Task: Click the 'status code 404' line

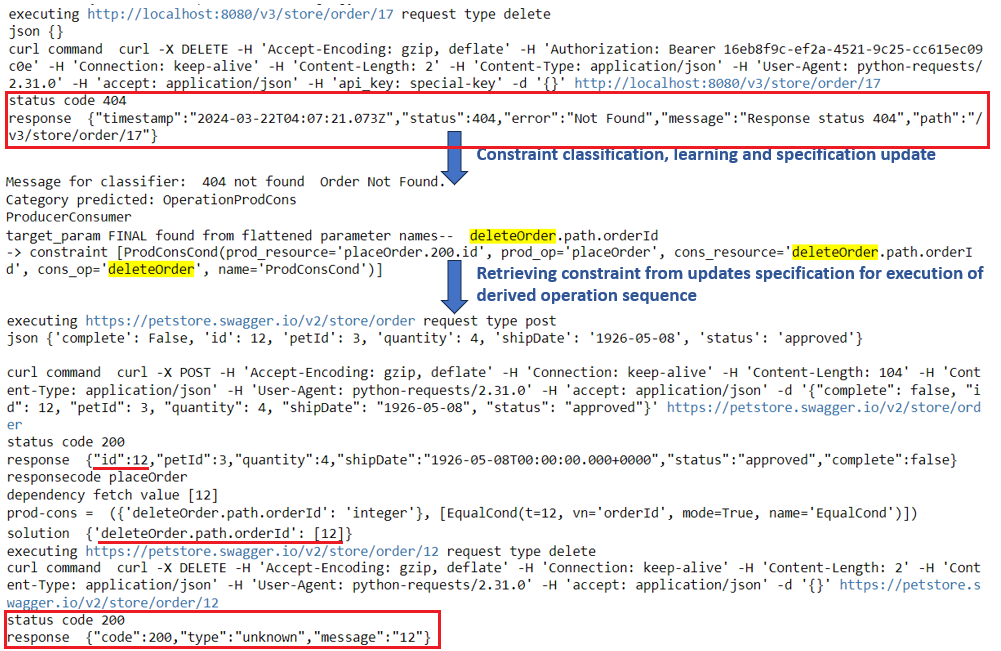Action: (x=68, y=100)
